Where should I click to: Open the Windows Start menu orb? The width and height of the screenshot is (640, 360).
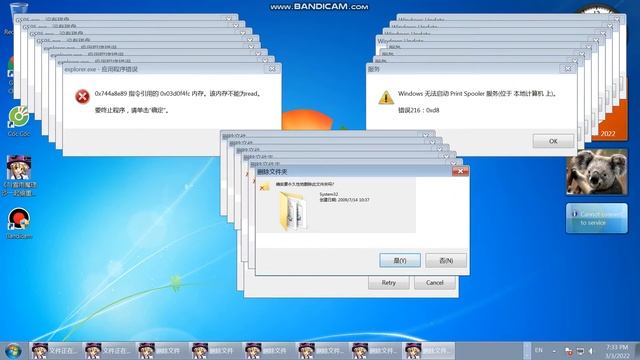coord(13,351)
